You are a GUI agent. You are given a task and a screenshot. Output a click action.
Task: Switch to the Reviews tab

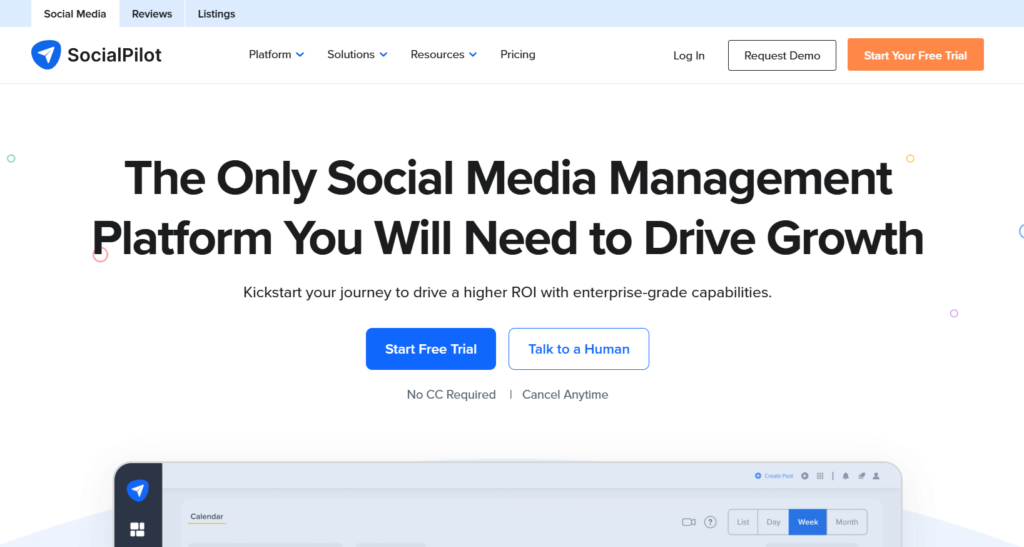(152, 14)
